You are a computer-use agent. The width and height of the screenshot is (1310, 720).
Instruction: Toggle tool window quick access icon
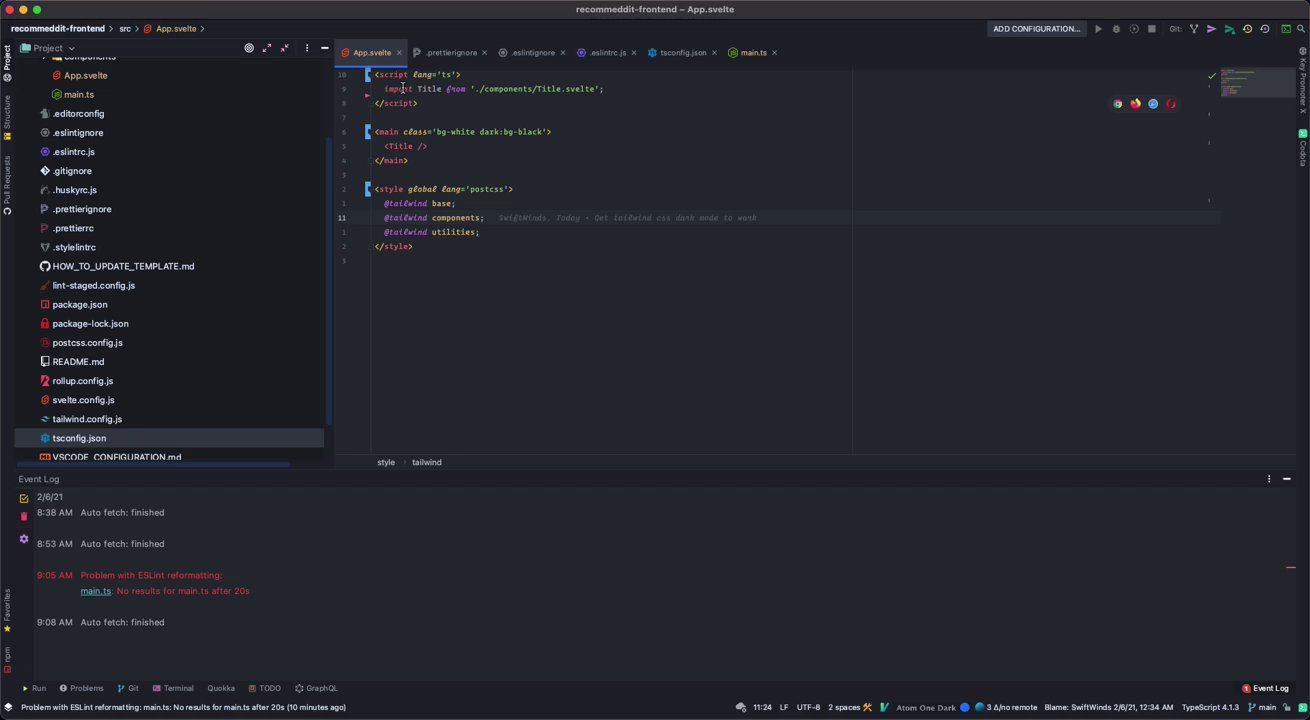coord(8,707)
